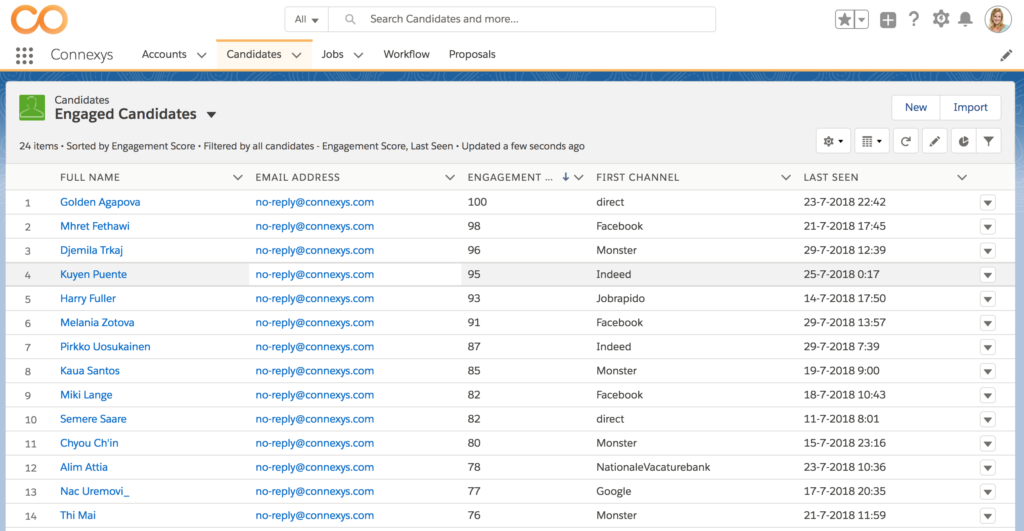Click the inline edit list pencil

935,141
